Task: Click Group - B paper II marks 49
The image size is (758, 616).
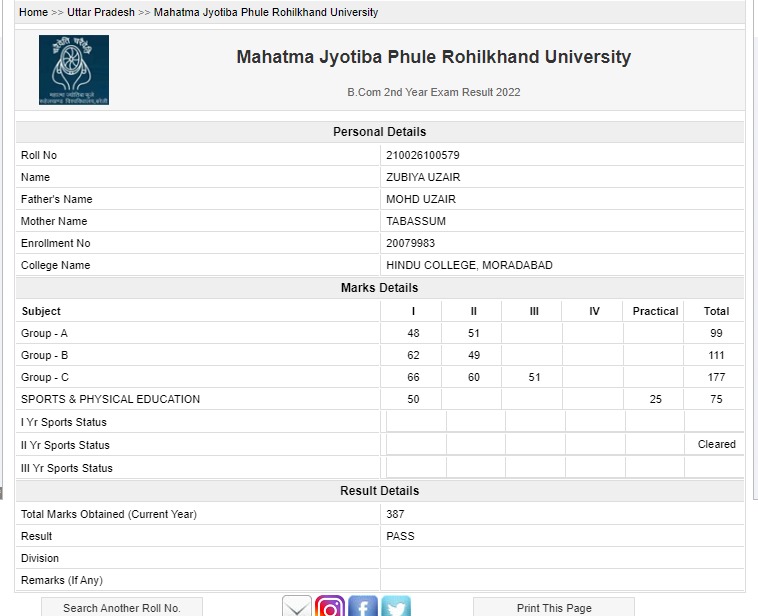Action: pyautogui.click(x=474, y=355)
